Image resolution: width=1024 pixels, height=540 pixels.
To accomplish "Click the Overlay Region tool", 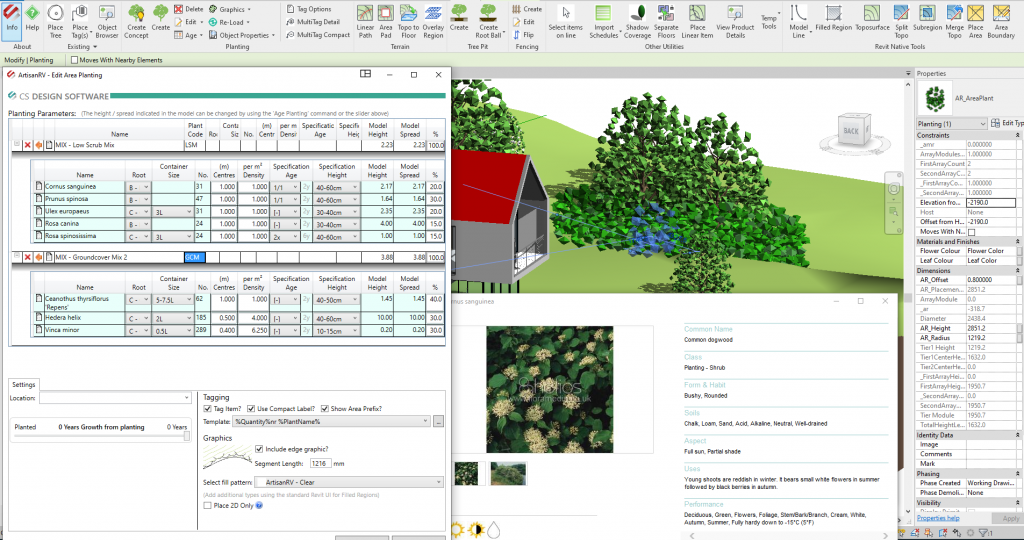I will [x=433, y=21].
